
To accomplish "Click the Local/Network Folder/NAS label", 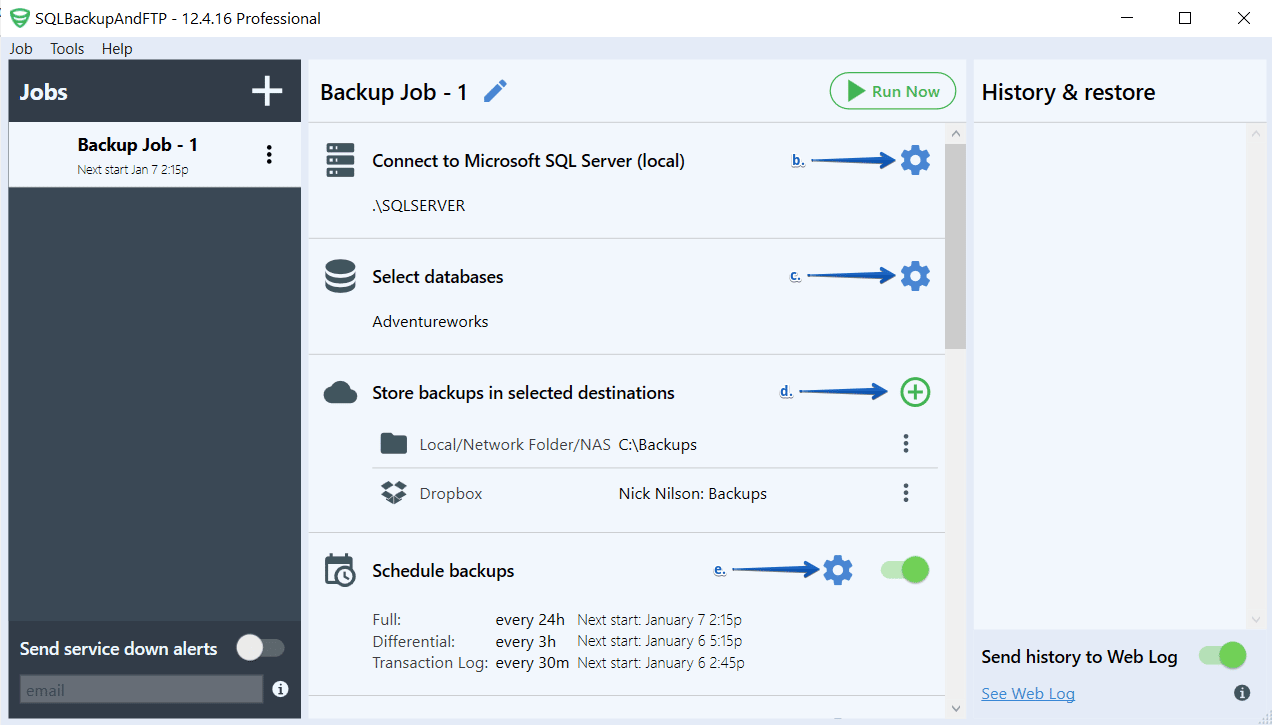I will pyautogui.click(x=515, y=445).
